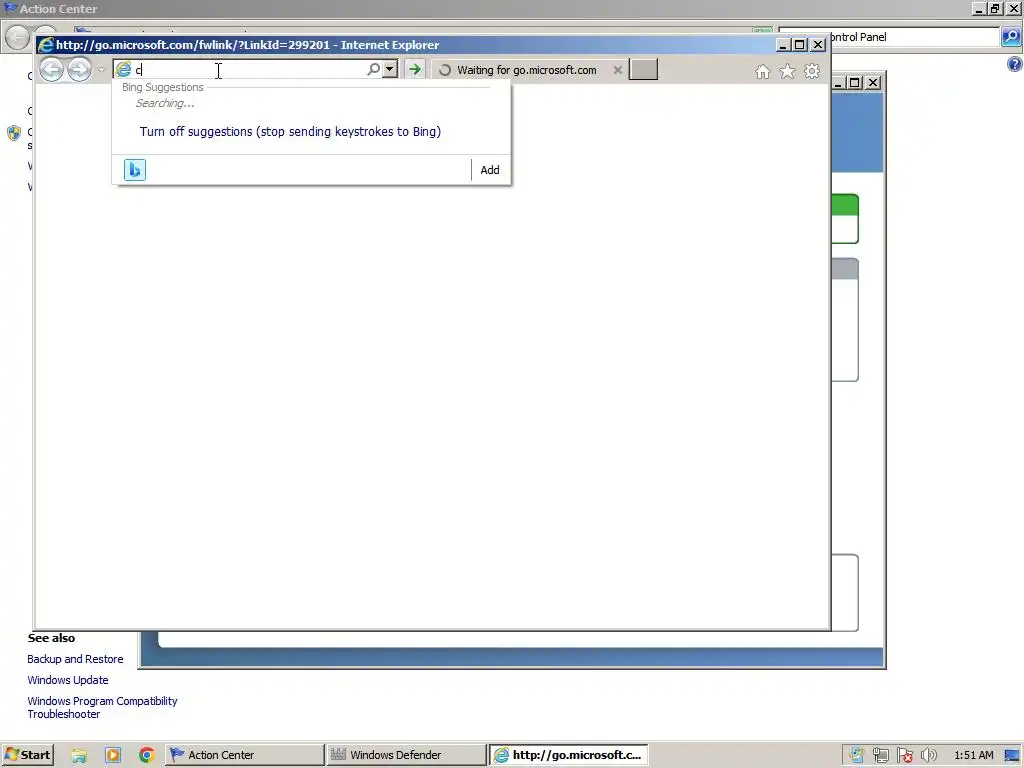Click 'Bing Suggestions' header text
The height and width of the screenshot is (768, 1024).
click(163, 88)
